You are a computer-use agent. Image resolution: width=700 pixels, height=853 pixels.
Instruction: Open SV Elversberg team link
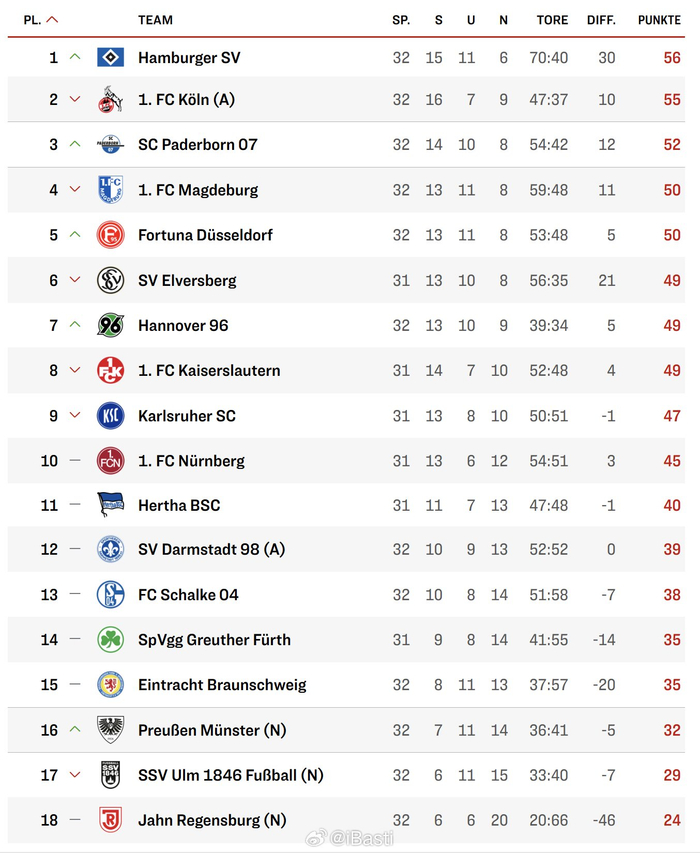[x=187, y=280]
